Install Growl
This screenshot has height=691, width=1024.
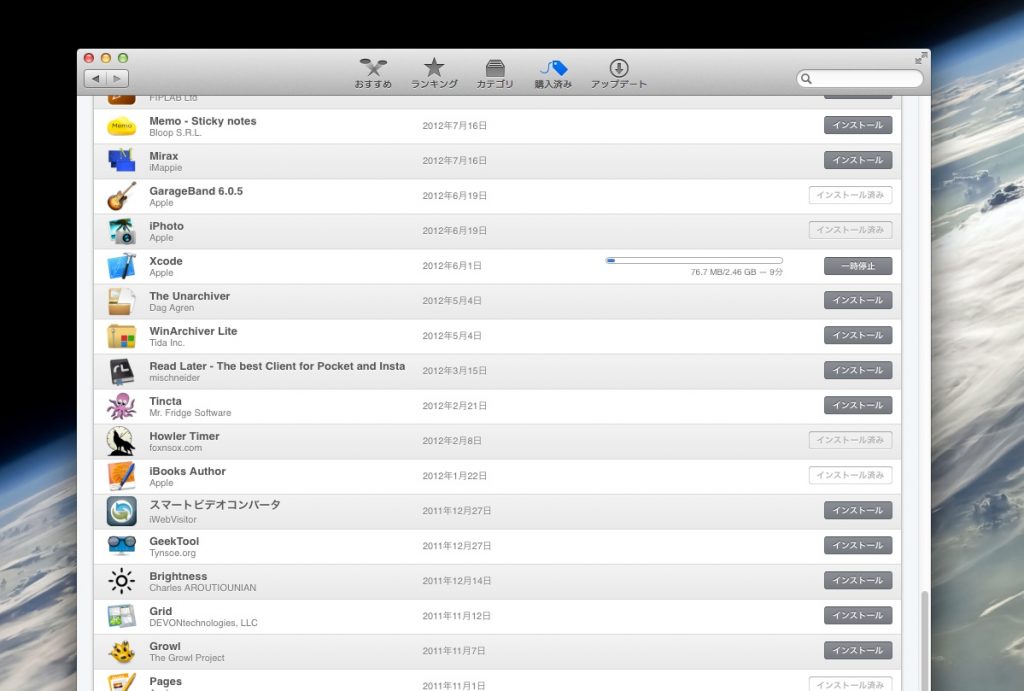click(x=857, y=651)
